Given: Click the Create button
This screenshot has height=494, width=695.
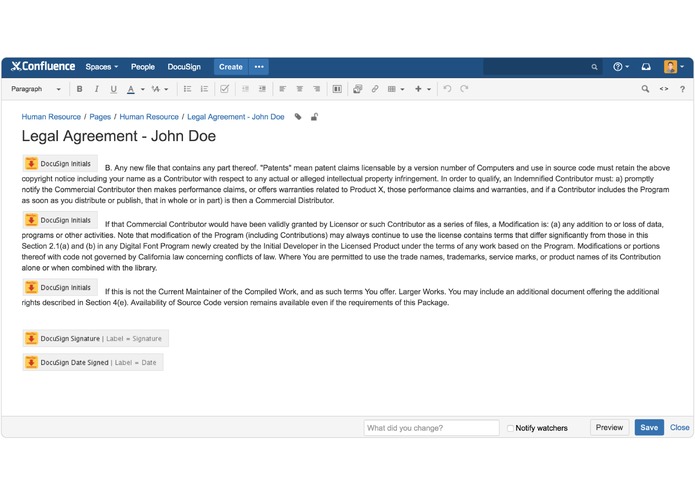Looking at the screenshot, I should pyautogui.click(x=231, y=67).
